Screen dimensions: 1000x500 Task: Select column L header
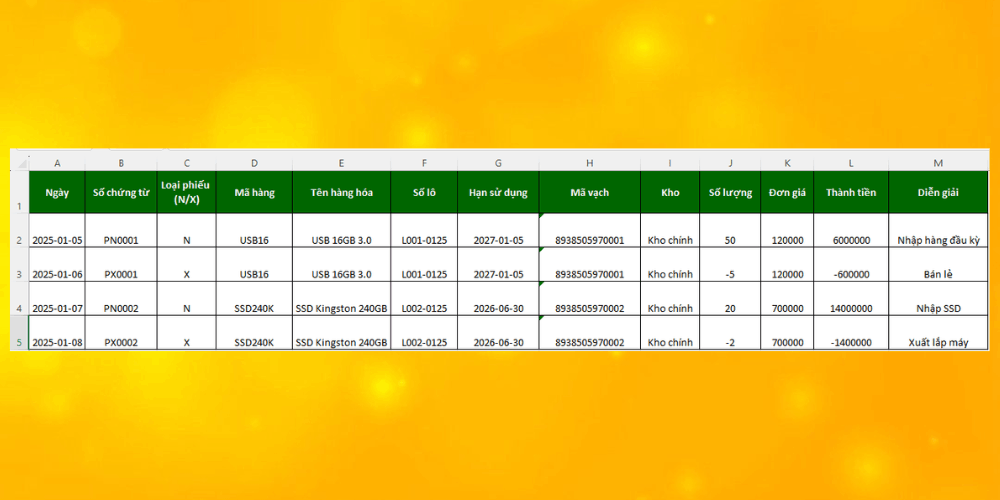[851, 164]
